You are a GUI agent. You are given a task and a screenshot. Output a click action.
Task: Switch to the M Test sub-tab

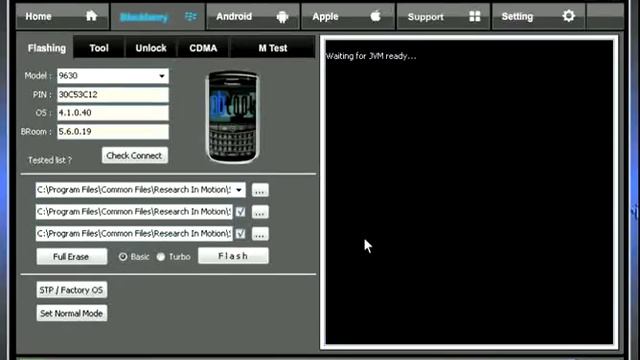(x=273, y=48)
